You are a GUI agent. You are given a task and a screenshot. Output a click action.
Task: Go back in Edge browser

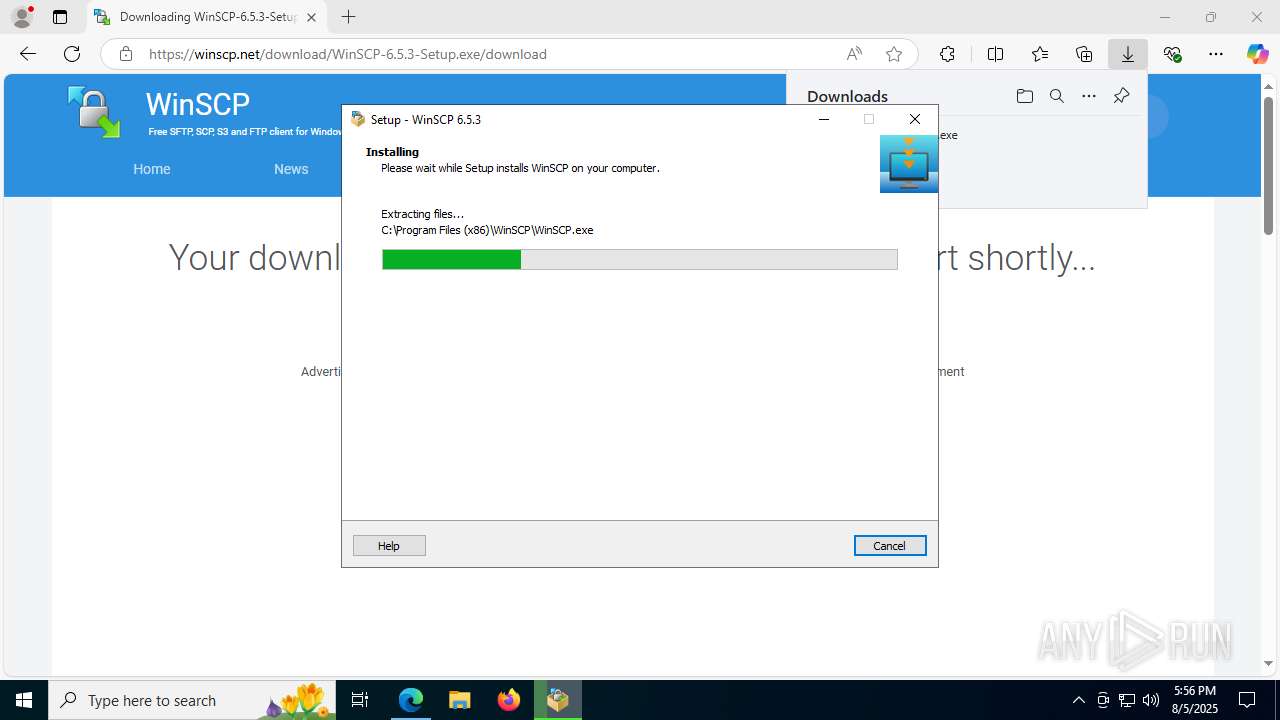point(28,54)
